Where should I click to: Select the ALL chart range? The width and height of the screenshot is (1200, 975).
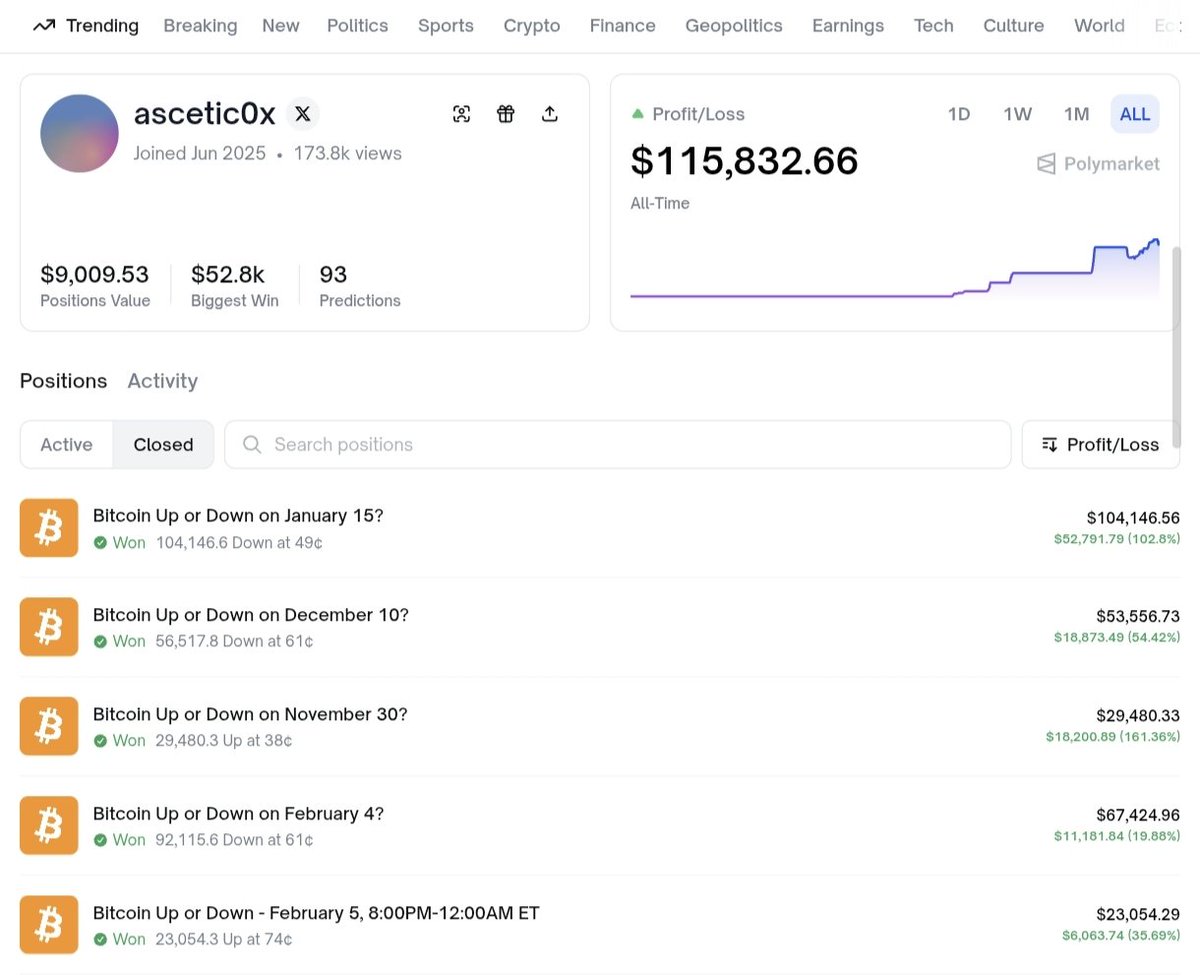1135,114
